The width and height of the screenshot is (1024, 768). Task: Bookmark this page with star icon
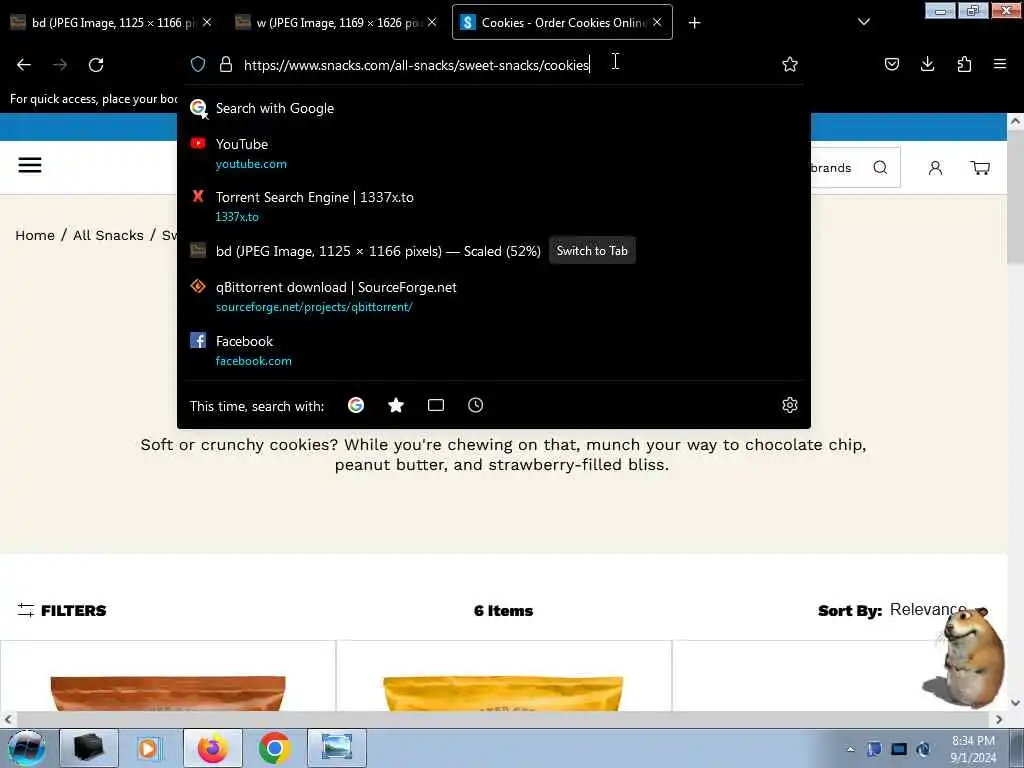pyautogui.click(x=790, y=64)
